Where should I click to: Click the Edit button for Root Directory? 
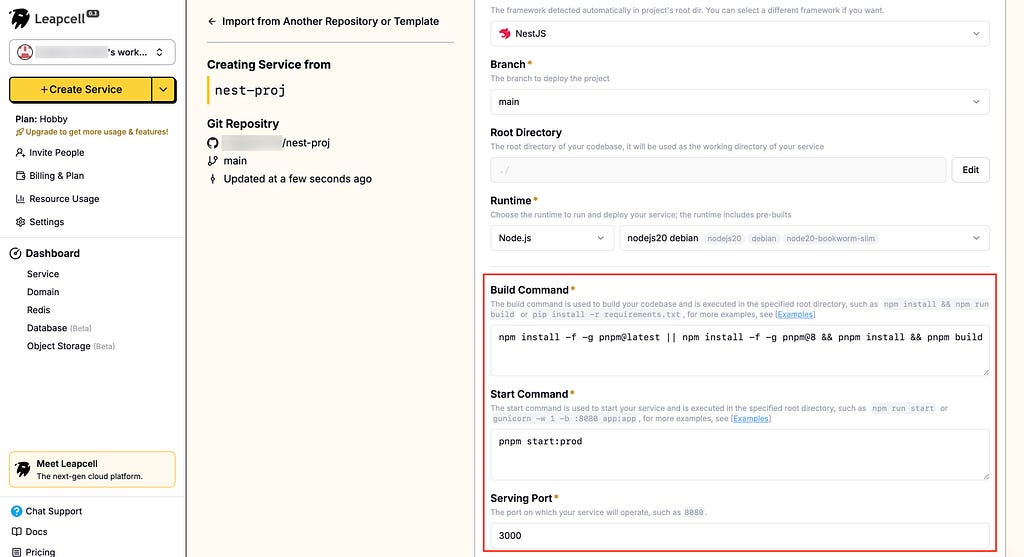click(970, 170)
